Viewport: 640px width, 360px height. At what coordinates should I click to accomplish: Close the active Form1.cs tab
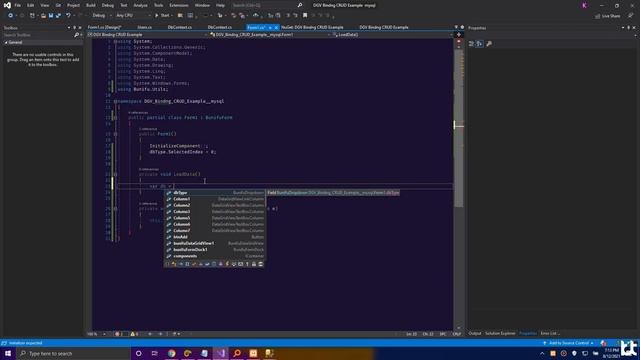276,27
